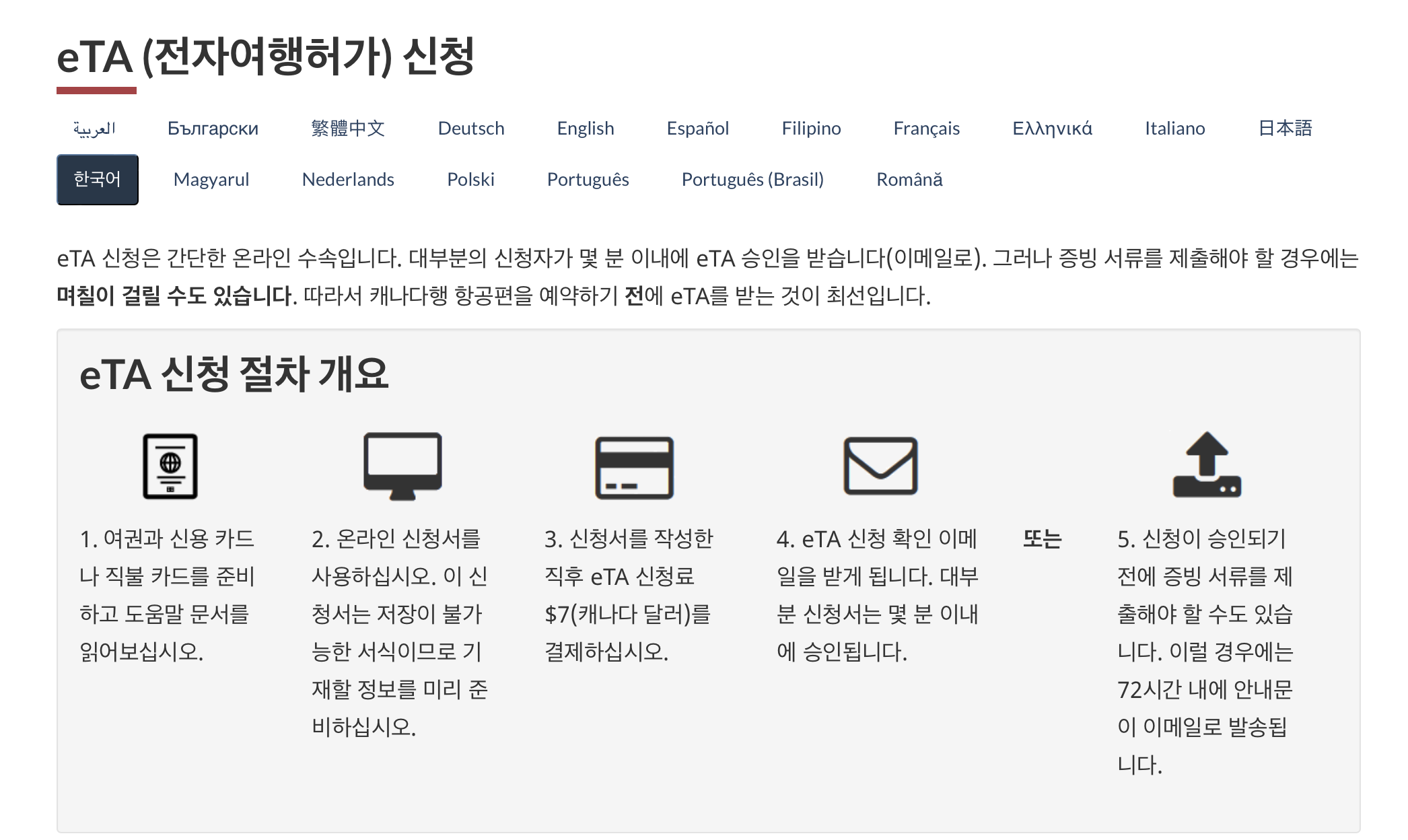The height and width of the screenshot is (840, 1408).
Task: Switch to the English language tab
Action: 585,129
